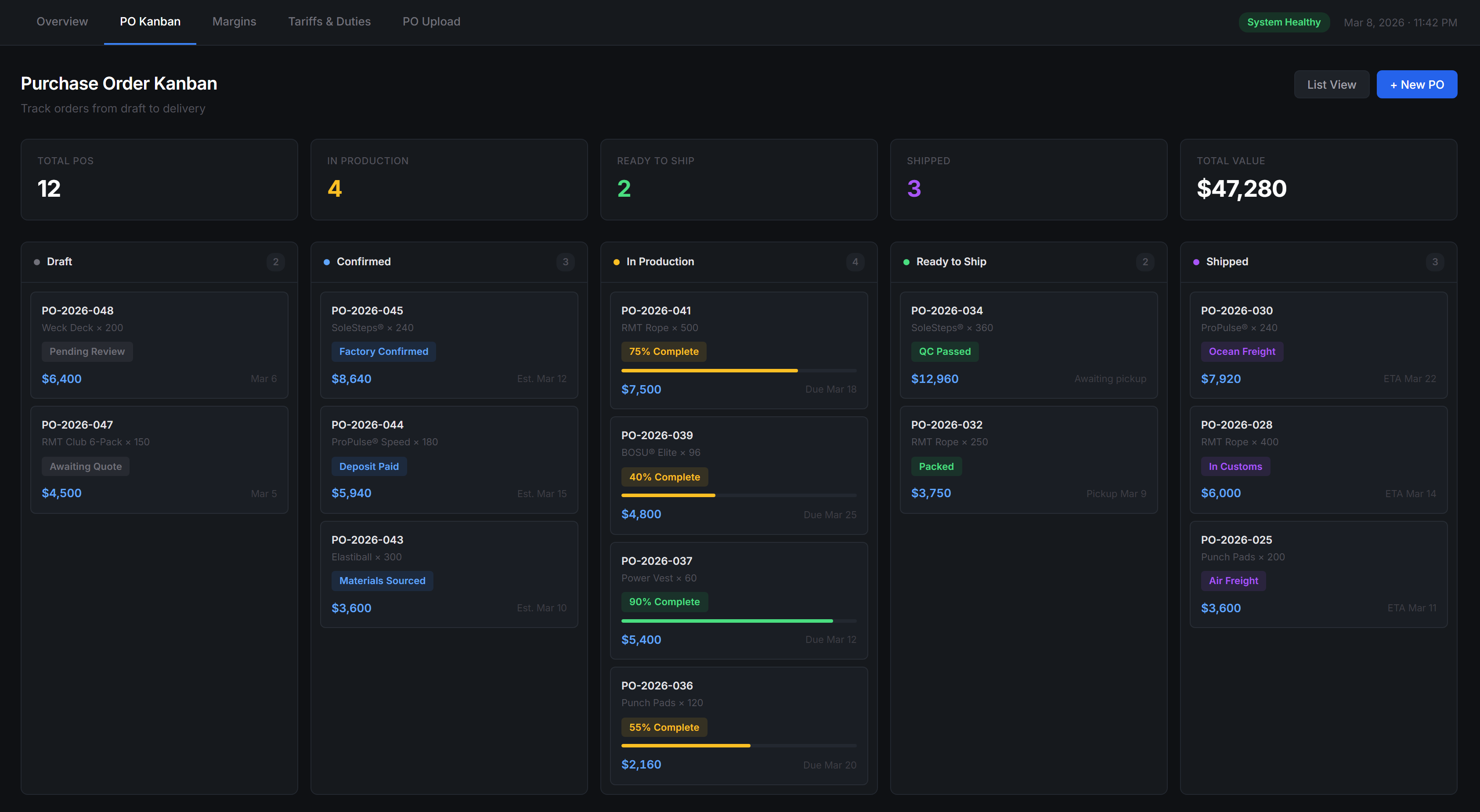
Task: Click the Ocean Freight status tag
Action: click(1241, 351)
